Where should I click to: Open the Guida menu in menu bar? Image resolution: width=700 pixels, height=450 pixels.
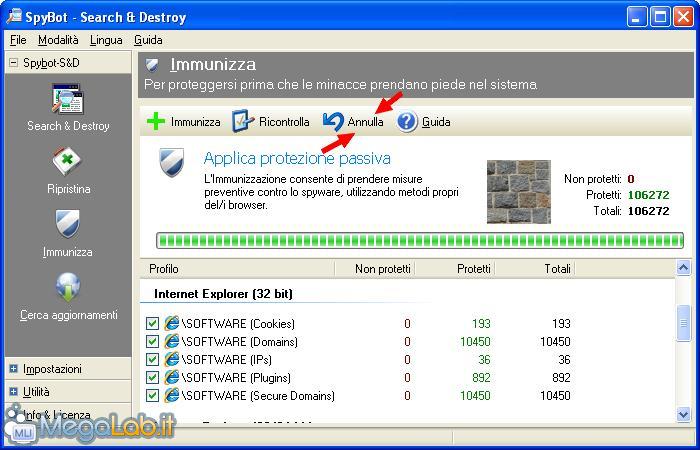coord(148,40)
